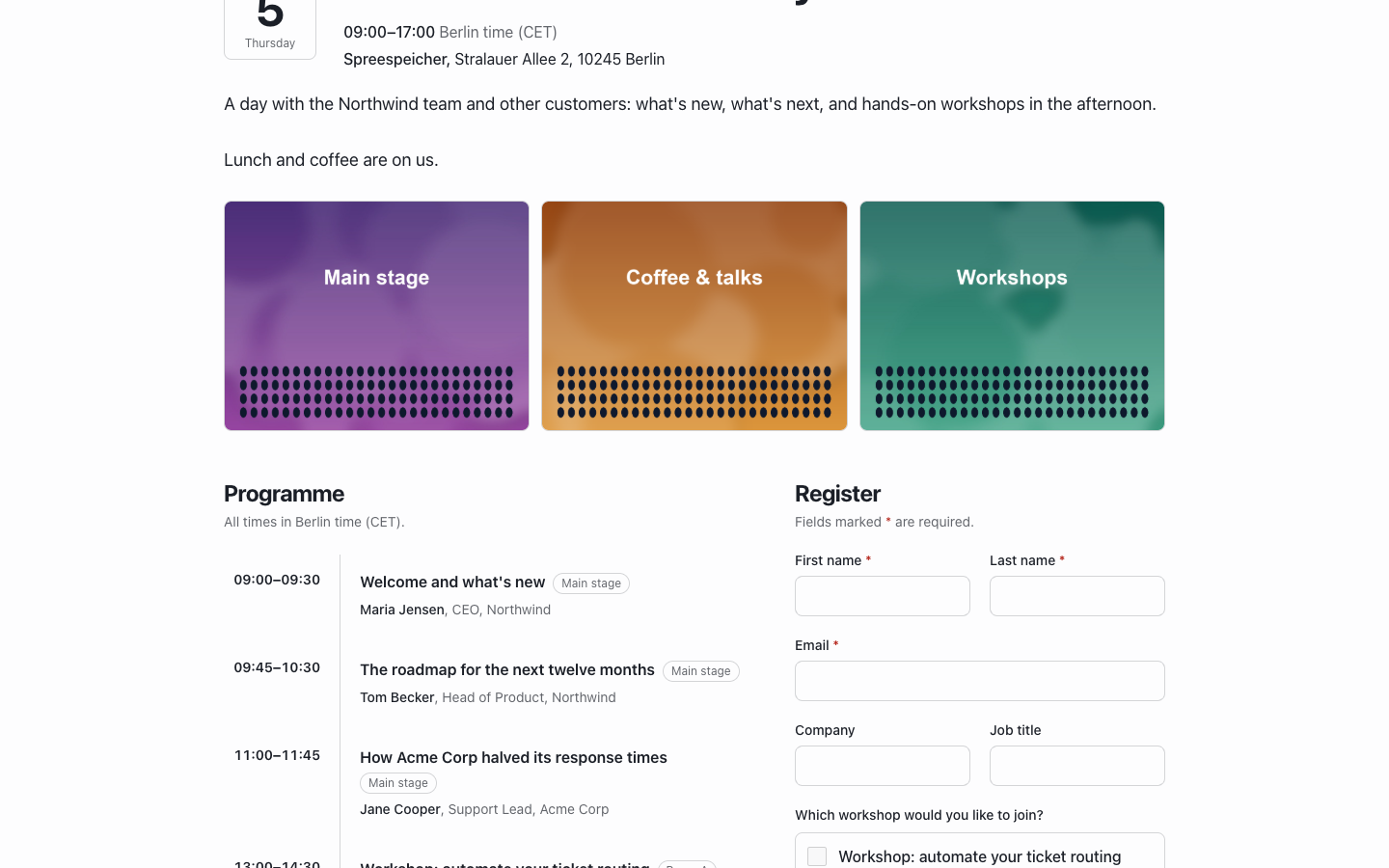The image size is (1389, 868).
Task: Click the Spreespeicher venue address
Action: (504, 59)
